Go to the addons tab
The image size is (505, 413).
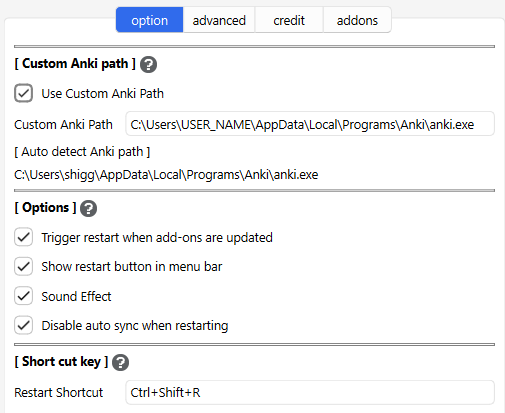point(357,20)
